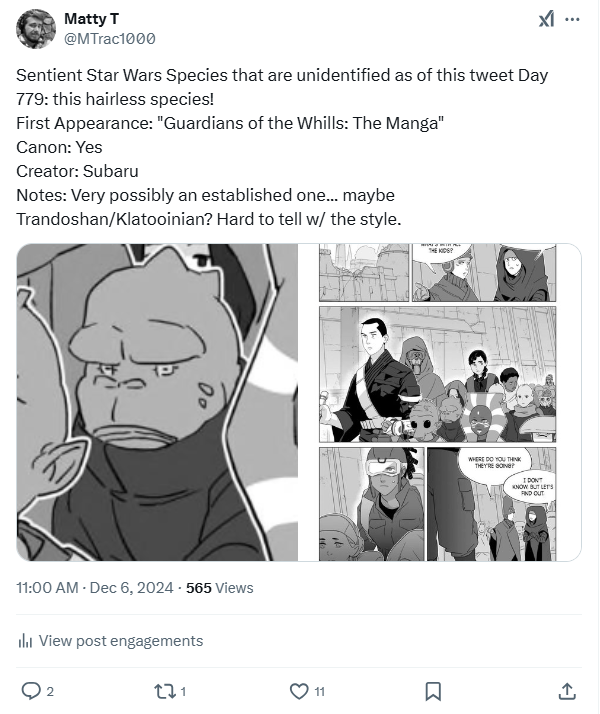Open the Grok xAI icon

point(546,19)
